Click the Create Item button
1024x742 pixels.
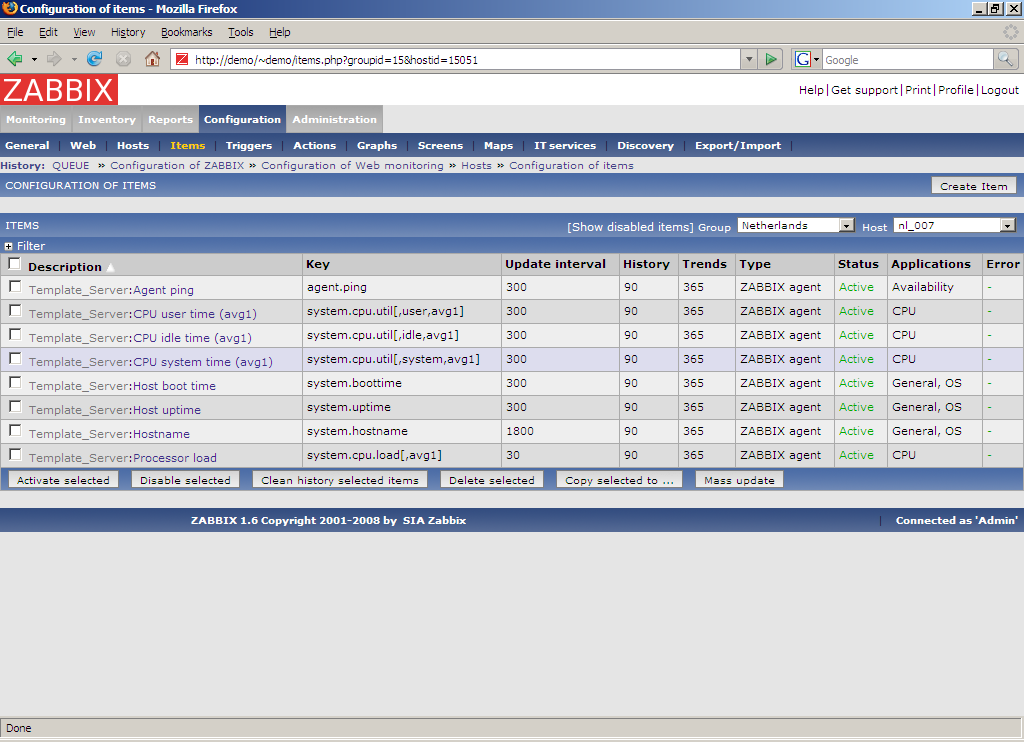(974, 186)
